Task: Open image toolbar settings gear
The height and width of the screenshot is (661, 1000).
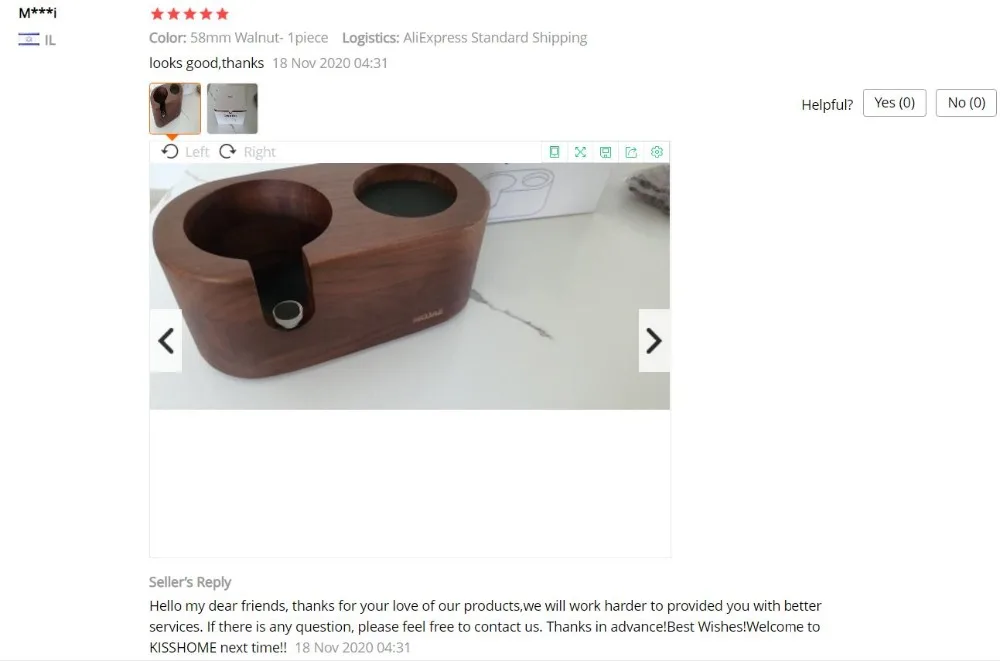Action: [x=656, y=152]
